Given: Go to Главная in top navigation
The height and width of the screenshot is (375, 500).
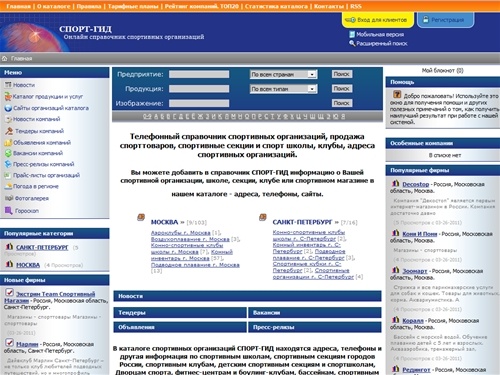Looking at the screenshot, I should (x=18, y=6).
